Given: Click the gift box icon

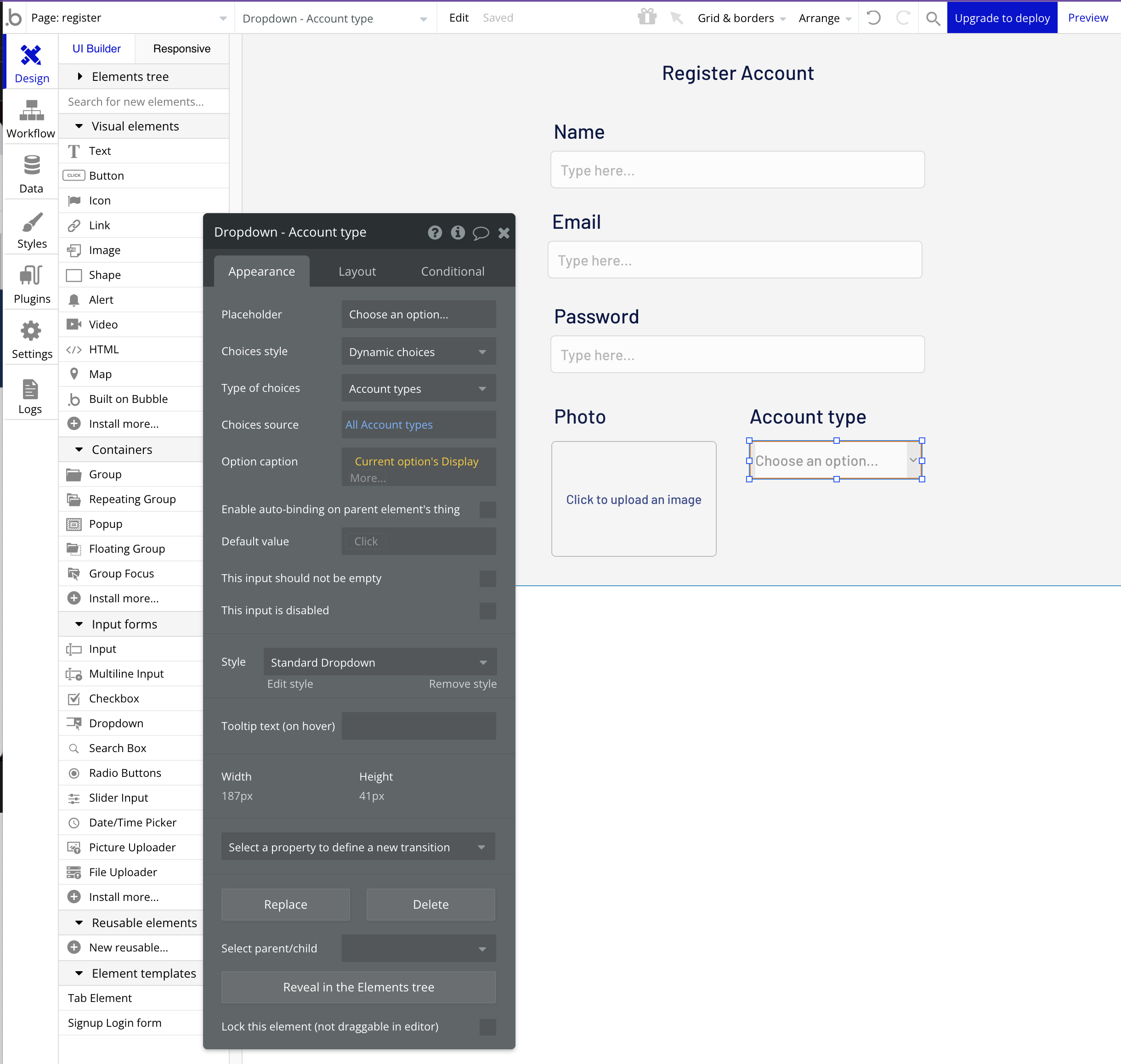Looking at the screenshot, I should coord(647,17).
